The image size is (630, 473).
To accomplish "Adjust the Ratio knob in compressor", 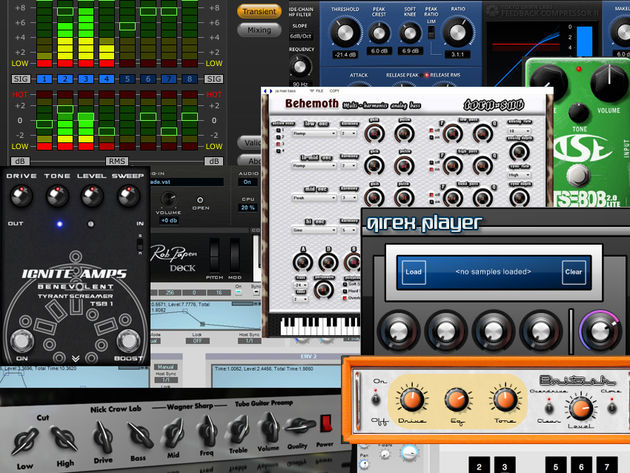I will (x=458, y=32).
